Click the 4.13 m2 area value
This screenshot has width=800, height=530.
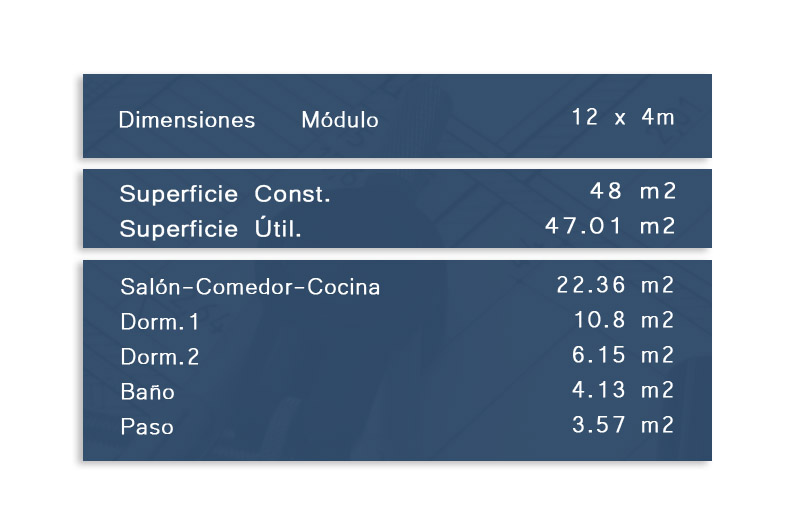click(x=624, y=390)
